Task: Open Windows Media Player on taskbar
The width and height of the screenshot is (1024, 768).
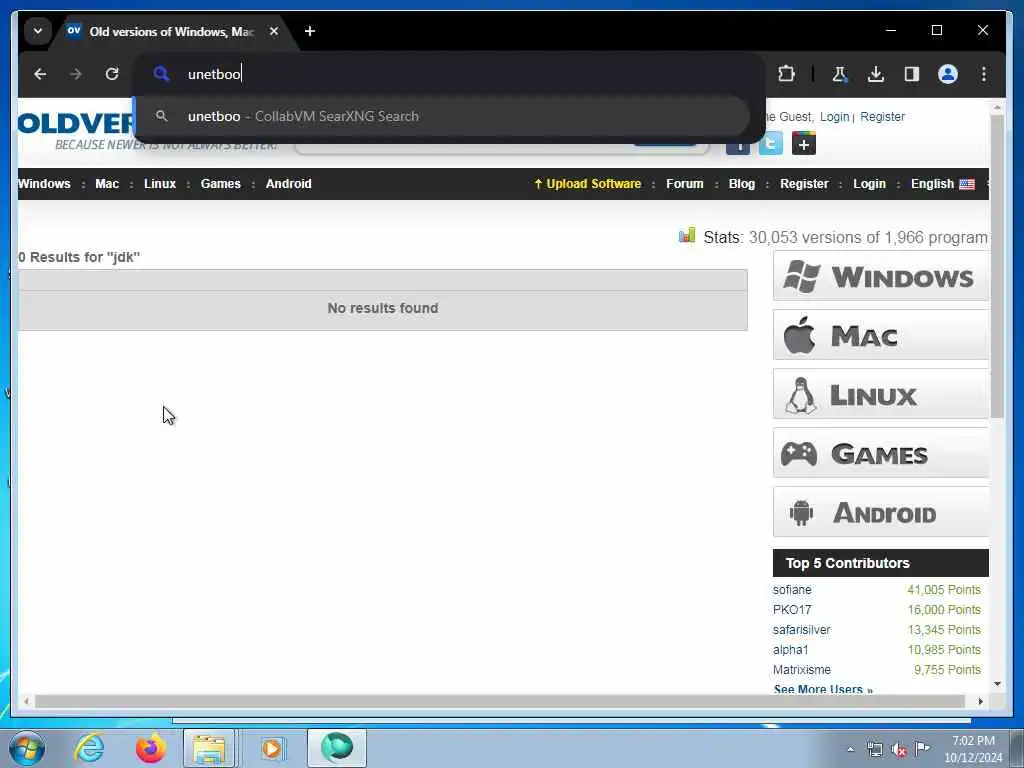Action: click(272, 748)
